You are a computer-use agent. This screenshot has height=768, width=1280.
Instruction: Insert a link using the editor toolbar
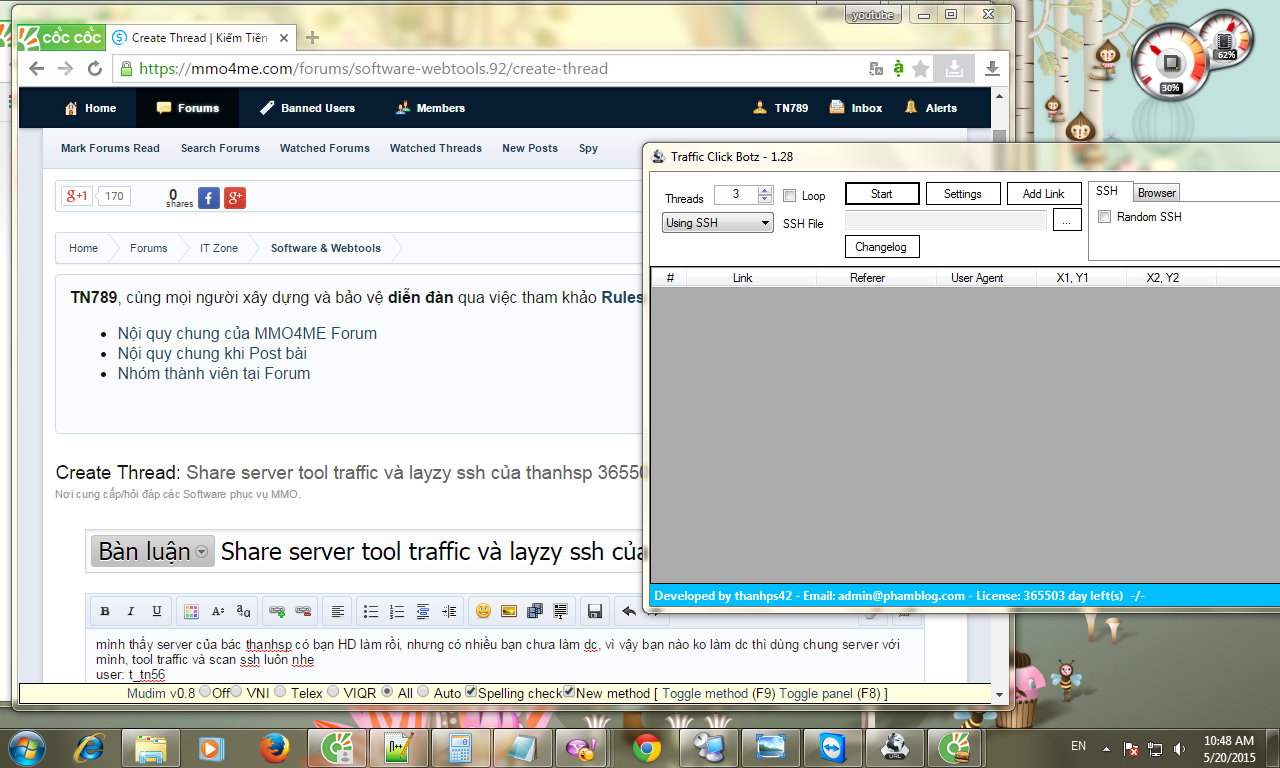pyautogui.click(x=277, y=611)
